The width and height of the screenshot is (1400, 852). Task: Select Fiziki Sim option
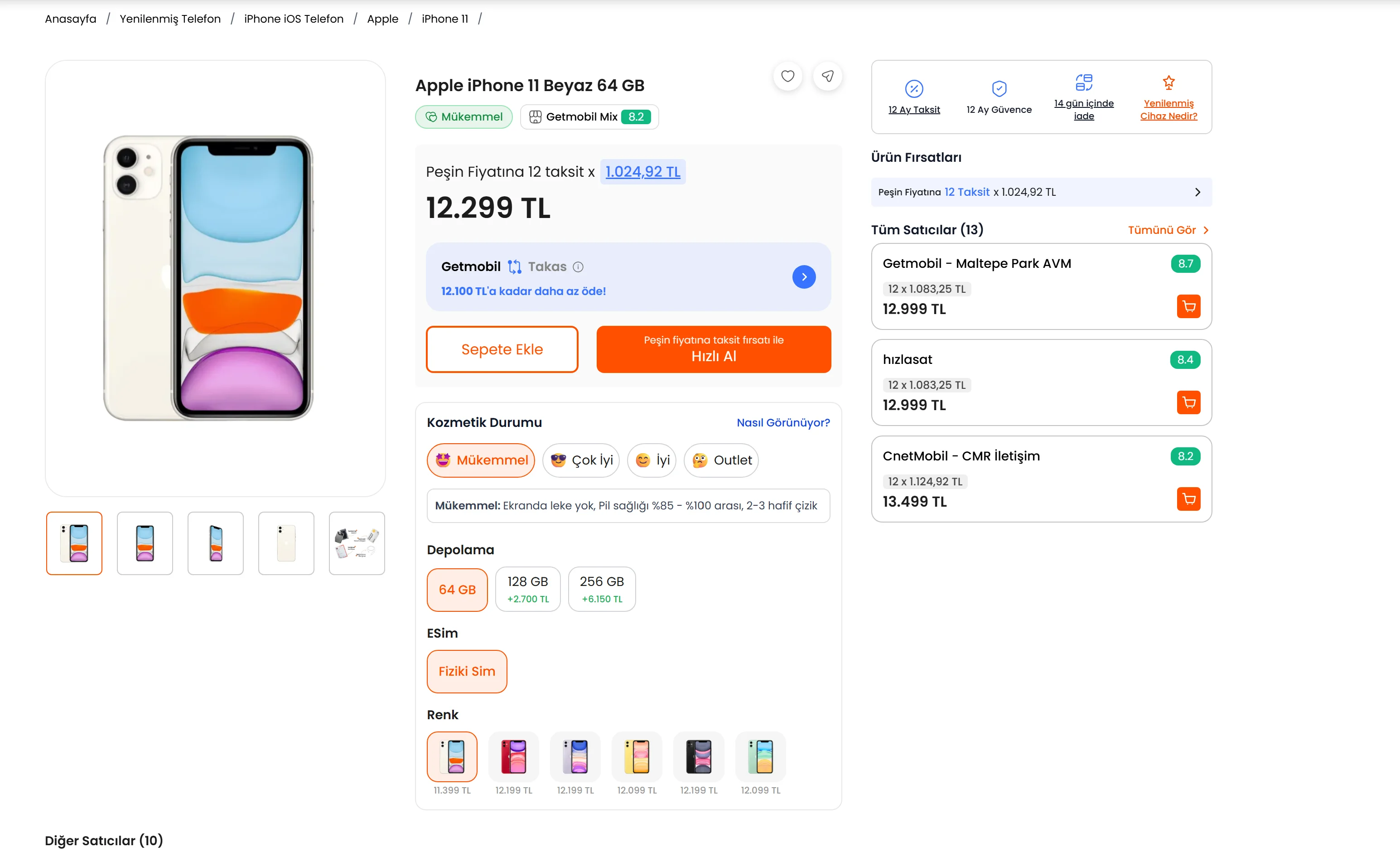[x=467, y=671]
